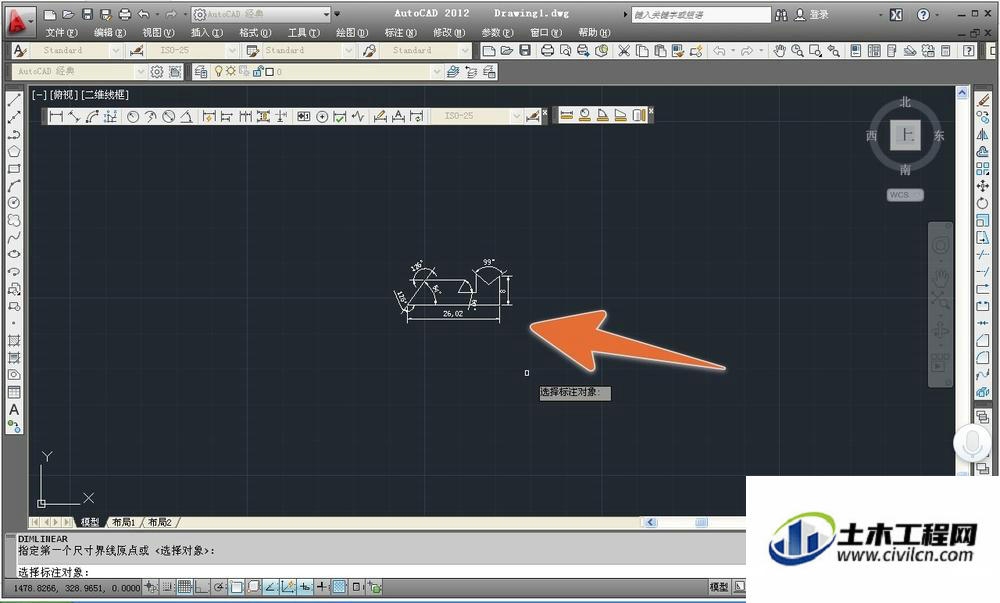1000x603 pixels.
Task: Open the 文件(F) menu
Action: 61,33
